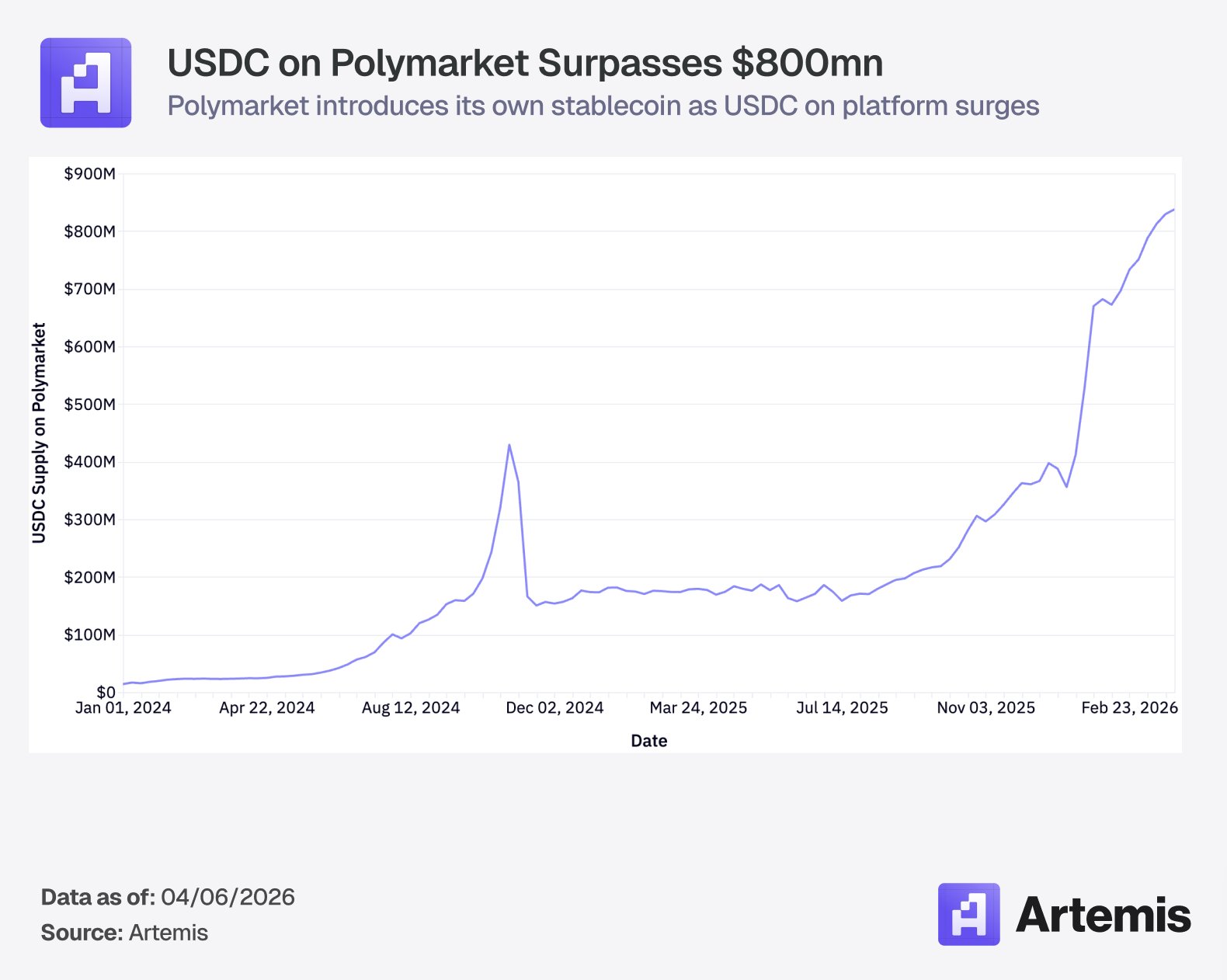Click the "USDC Supply on Polymarket" y-axis title
The height and width of the screenshot is (980, 1227).
coord(39,433)
